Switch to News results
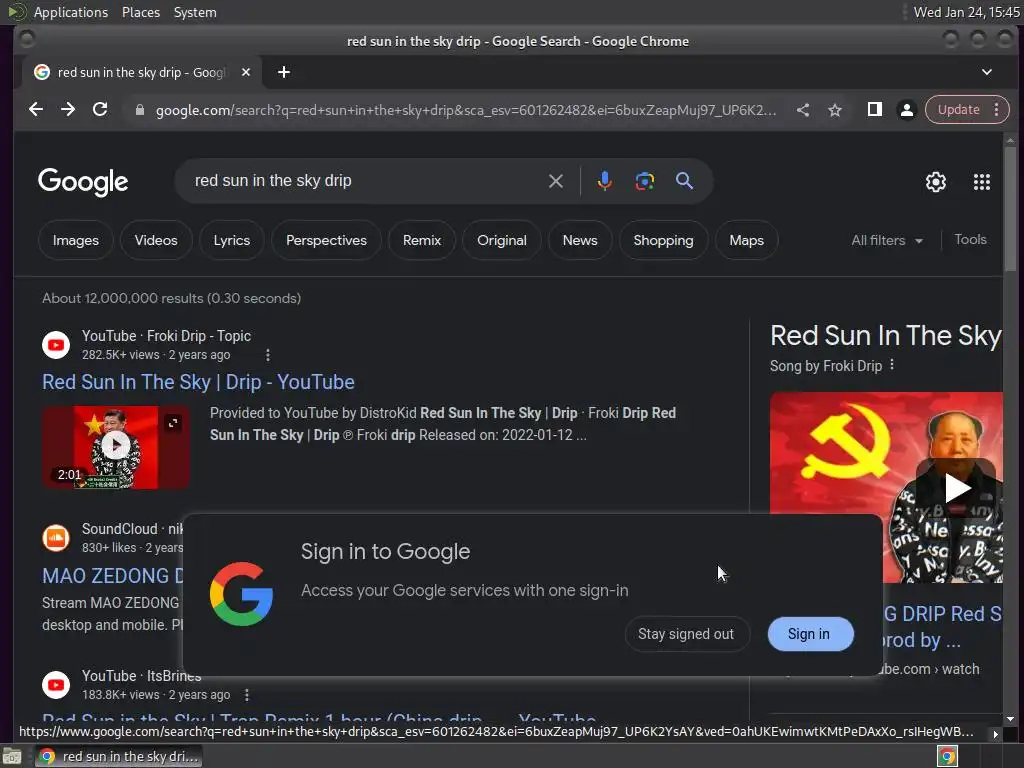 580,240
